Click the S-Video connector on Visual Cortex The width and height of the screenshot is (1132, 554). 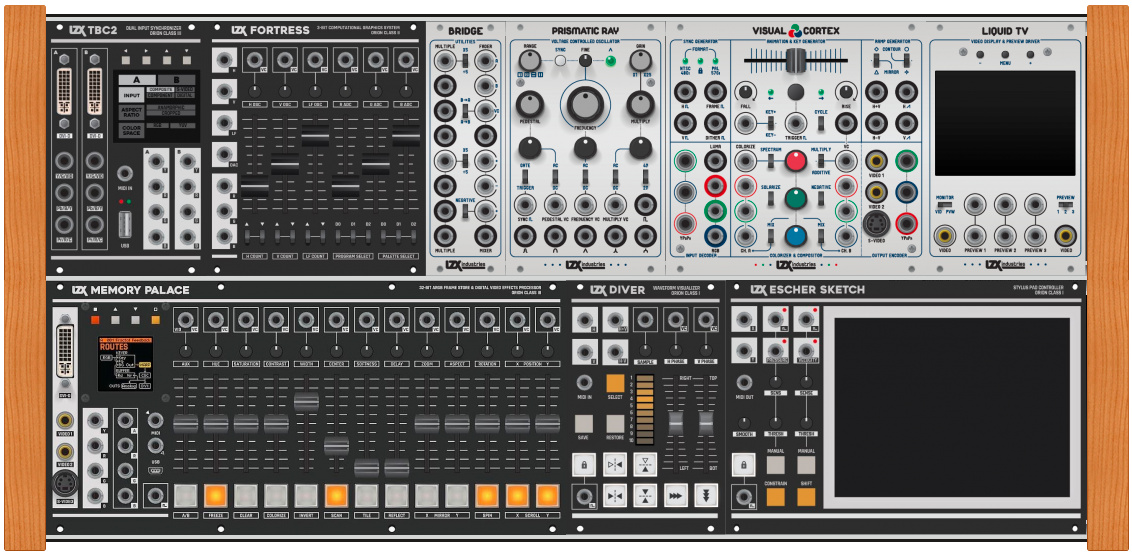[x=876, y=223]
